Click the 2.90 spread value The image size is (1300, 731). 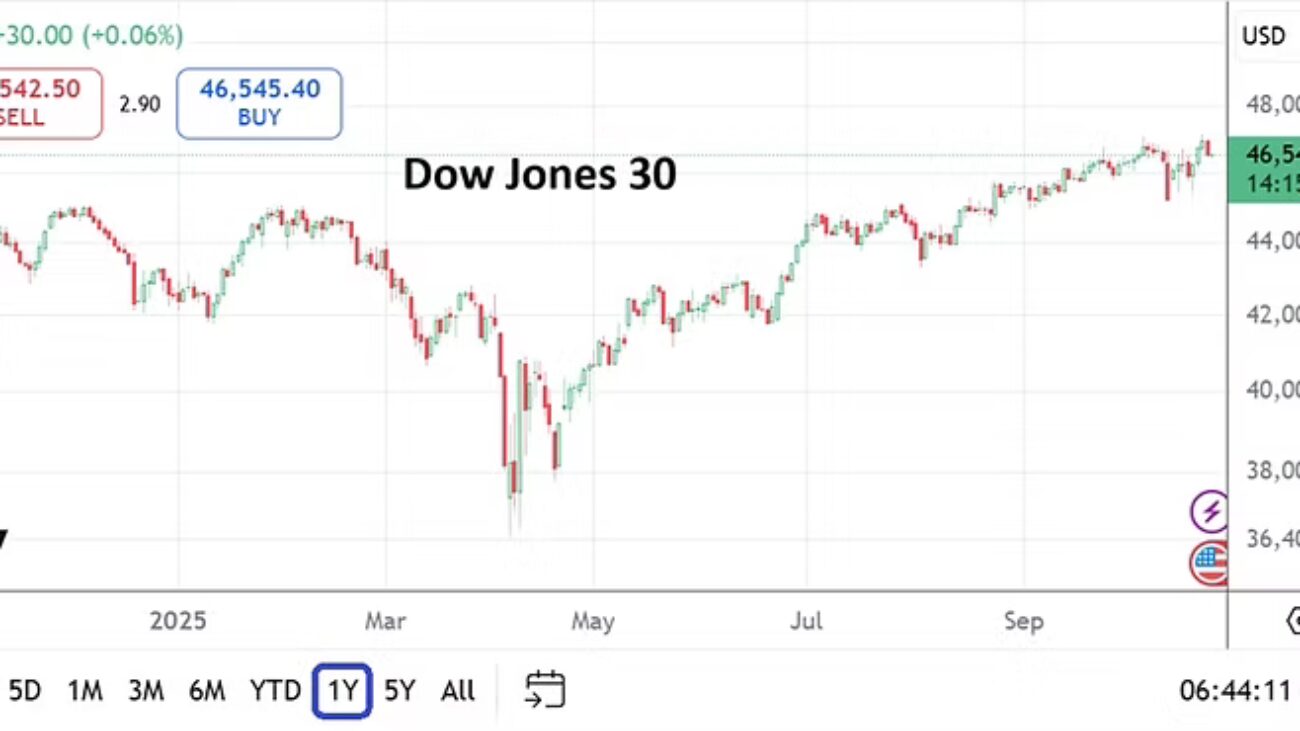click(139, 103)
